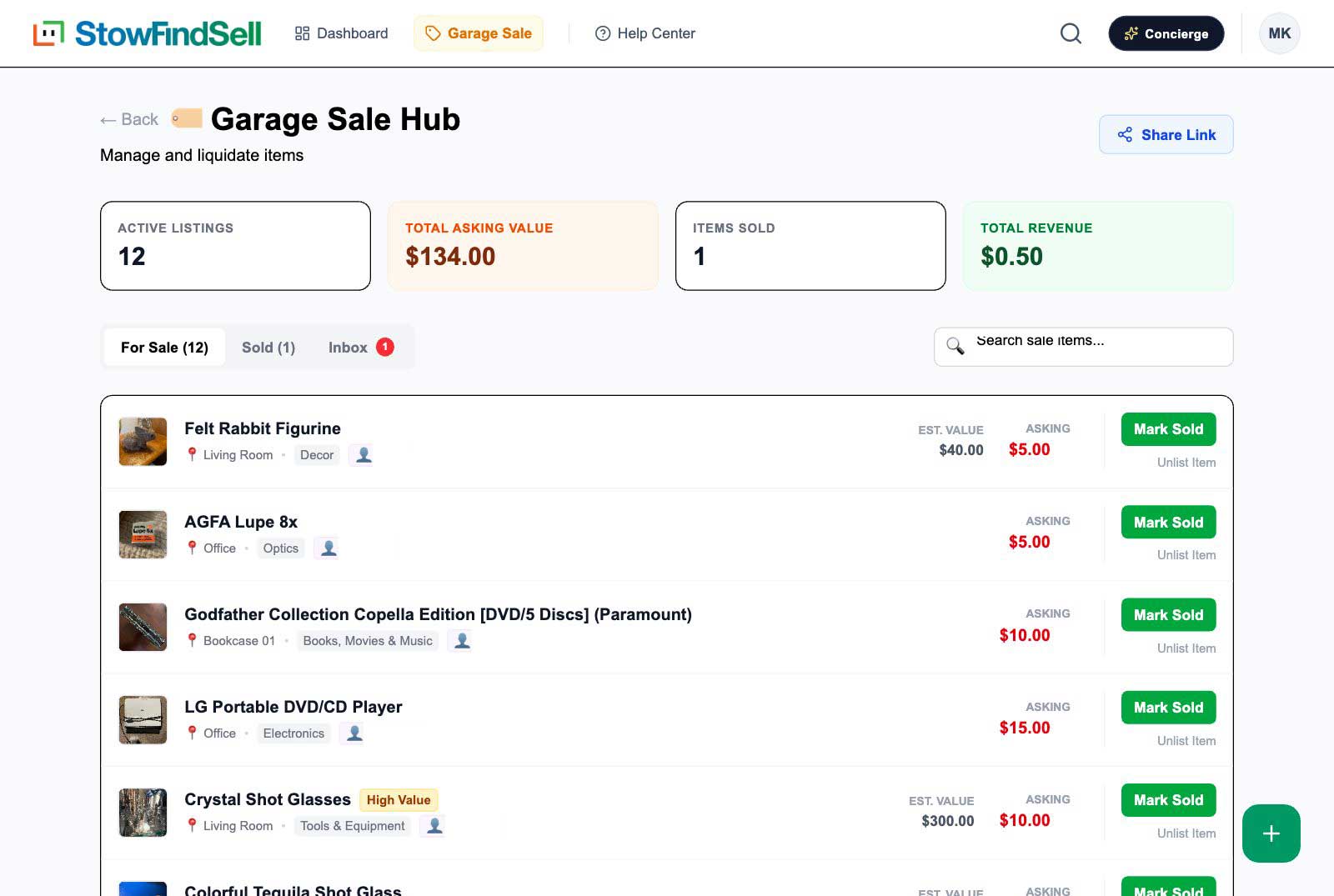Unlist the LG Portable DVD/CD Player
This screenshot has width=1334, height=896.
1186,741
